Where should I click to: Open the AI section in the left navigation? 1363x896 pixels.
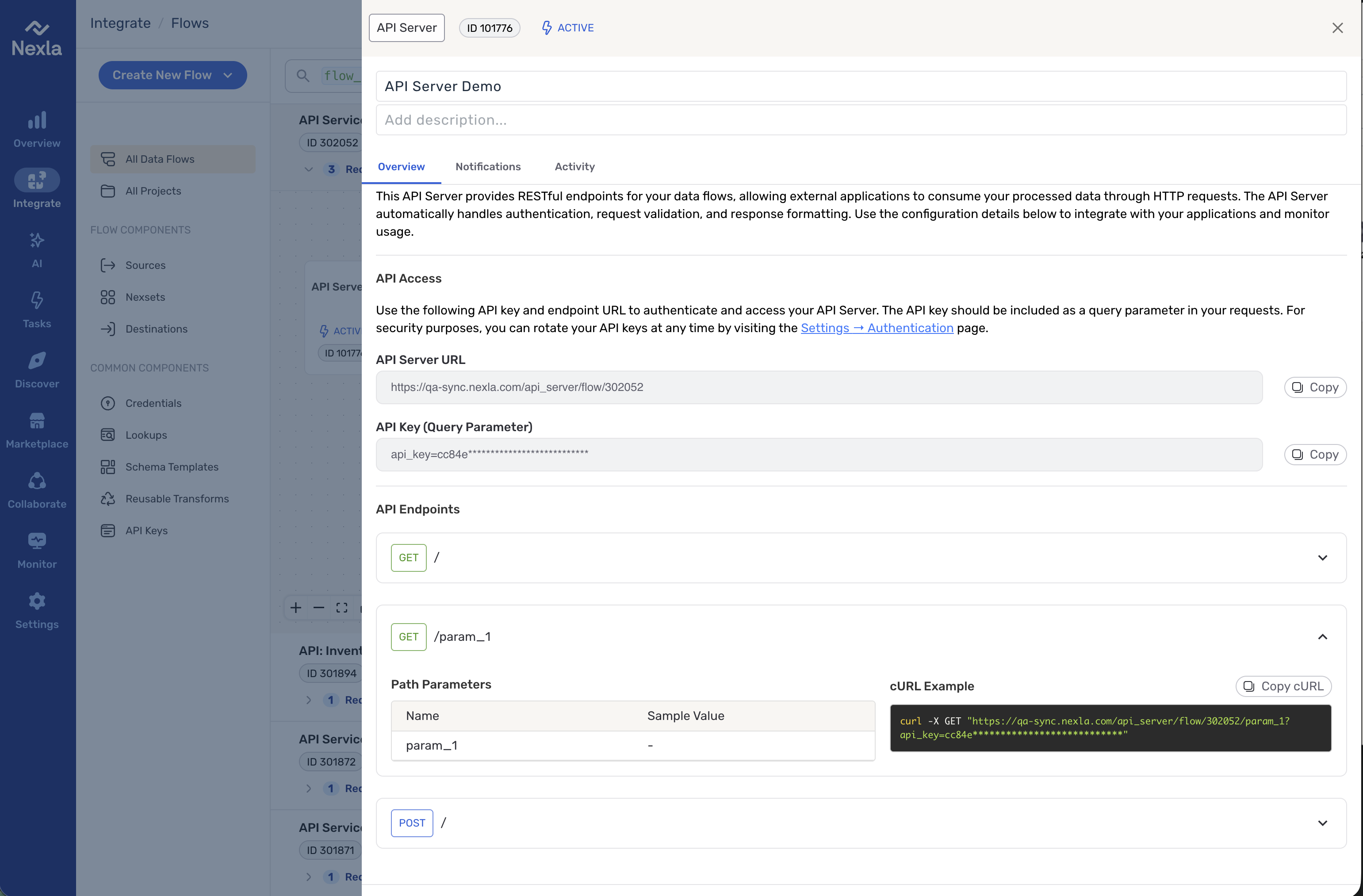coord(37,249)
